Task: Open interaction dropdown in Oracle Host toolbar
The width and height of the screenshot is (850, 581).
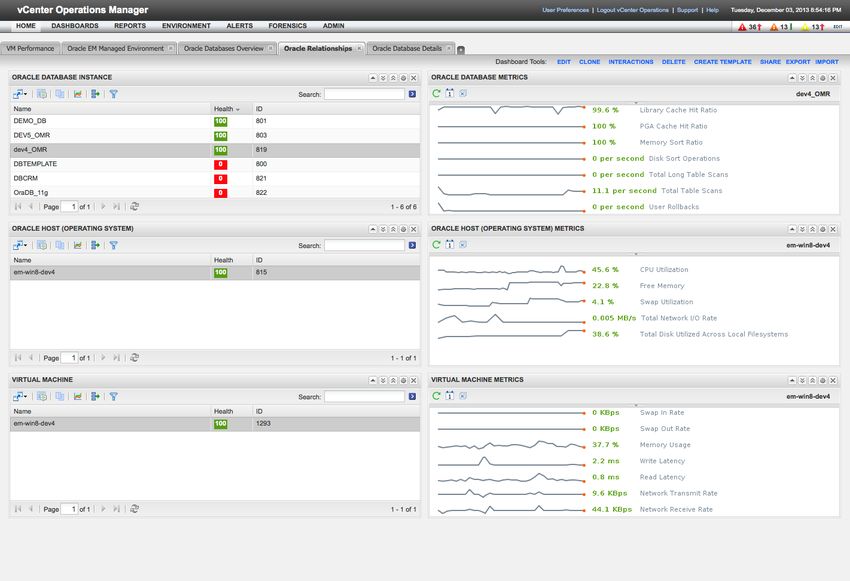Action: tap(20, 246)
